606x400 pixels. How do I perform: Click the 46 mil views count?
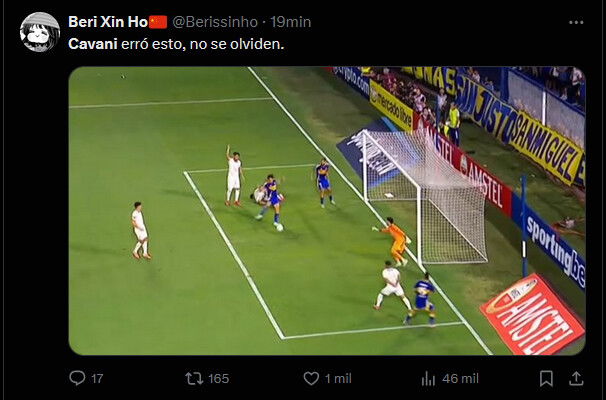[460, 378]
